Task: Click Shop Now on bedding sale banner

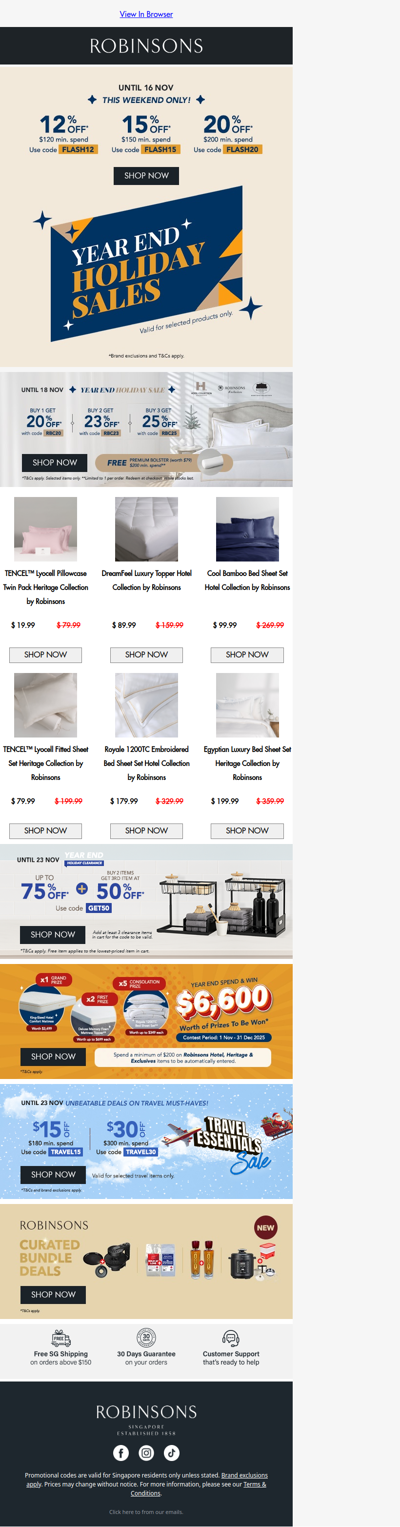Action: pos(54,463)
